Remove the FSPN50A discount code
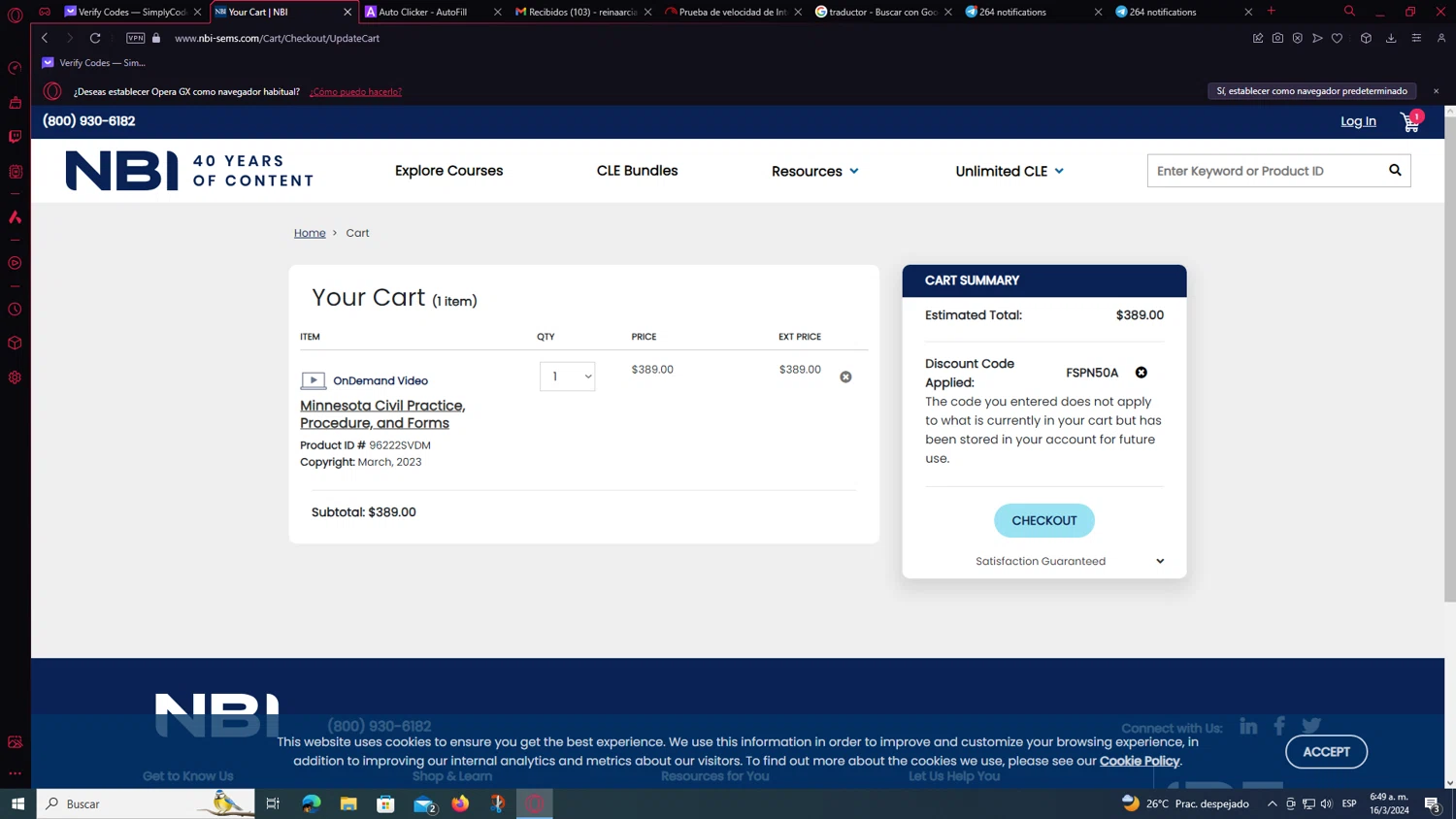Image resolution: width=1456 pixels, height=819 pixels. click(1142, 373)
